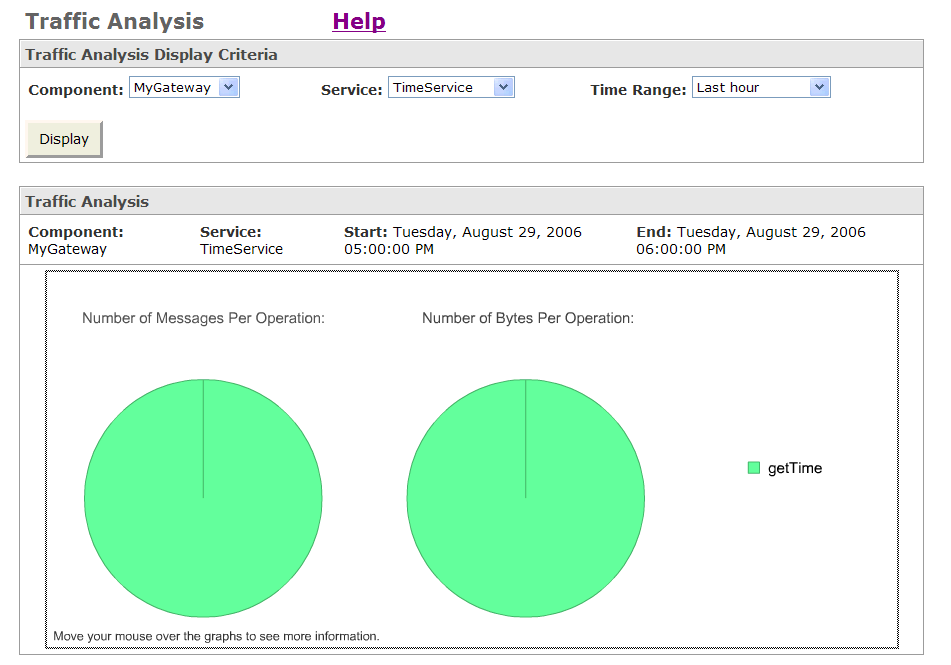Click the End time 06:00:00 PM

681,249
